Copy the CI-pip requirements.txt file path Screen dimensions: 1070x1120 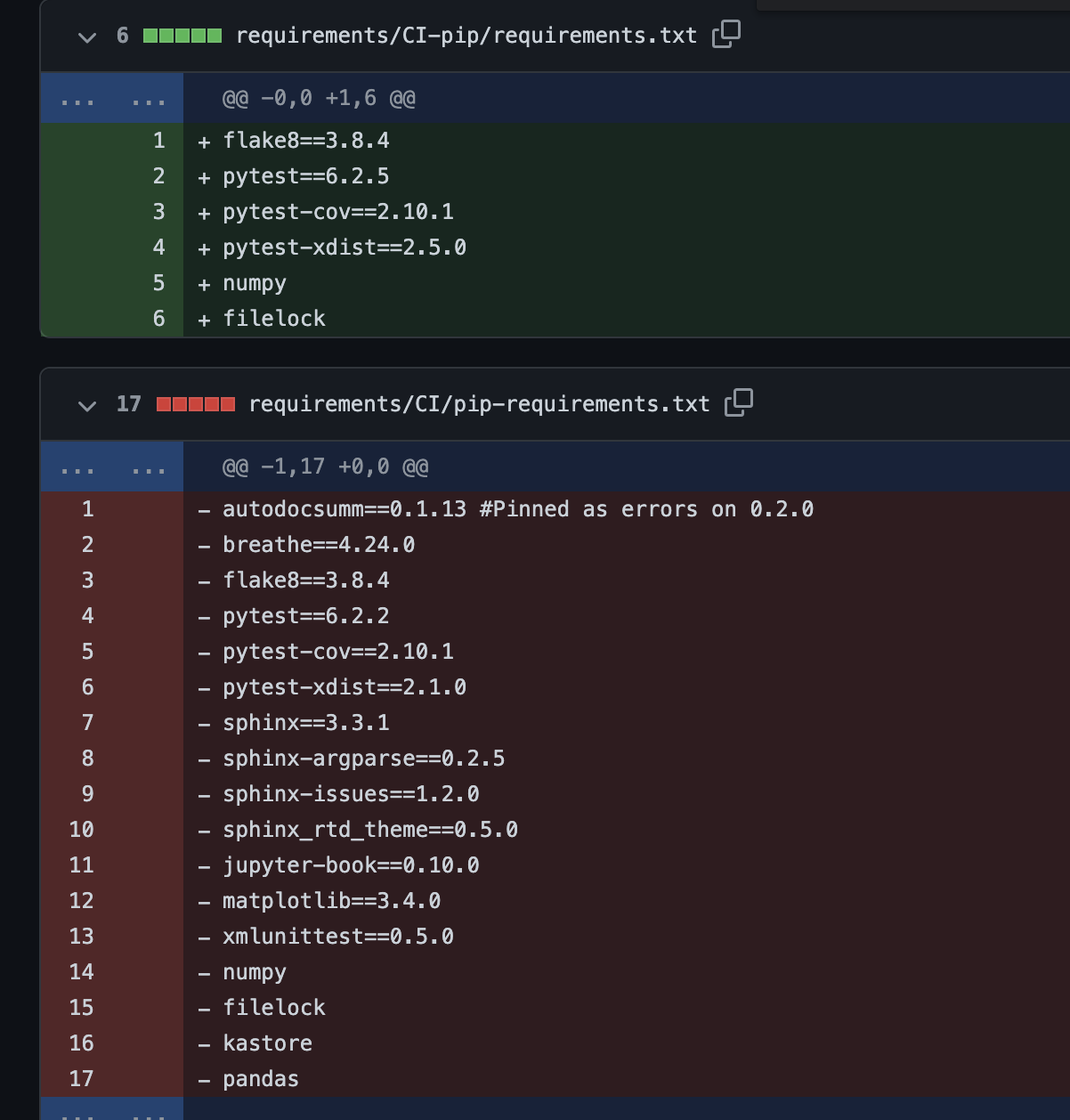point(725,33)
